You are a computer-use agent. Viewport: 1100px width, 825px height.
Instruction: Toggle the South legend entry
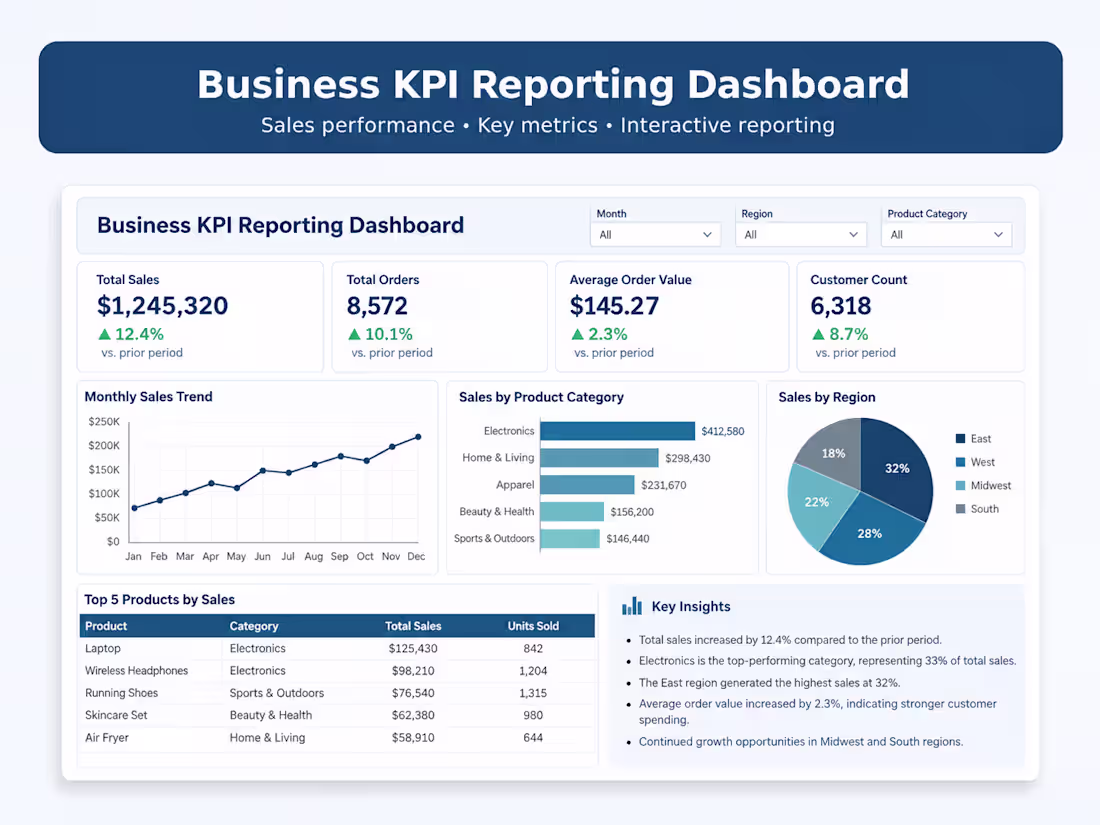977,509
